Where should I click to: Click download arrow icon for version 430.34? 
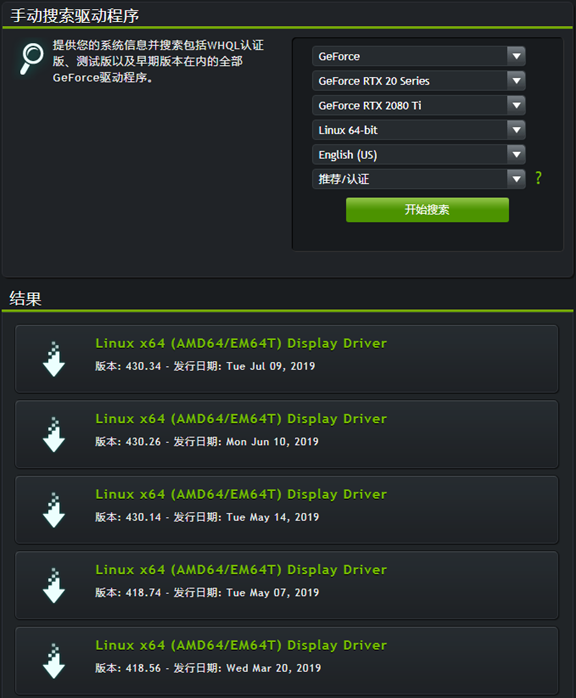click(54, 359)
